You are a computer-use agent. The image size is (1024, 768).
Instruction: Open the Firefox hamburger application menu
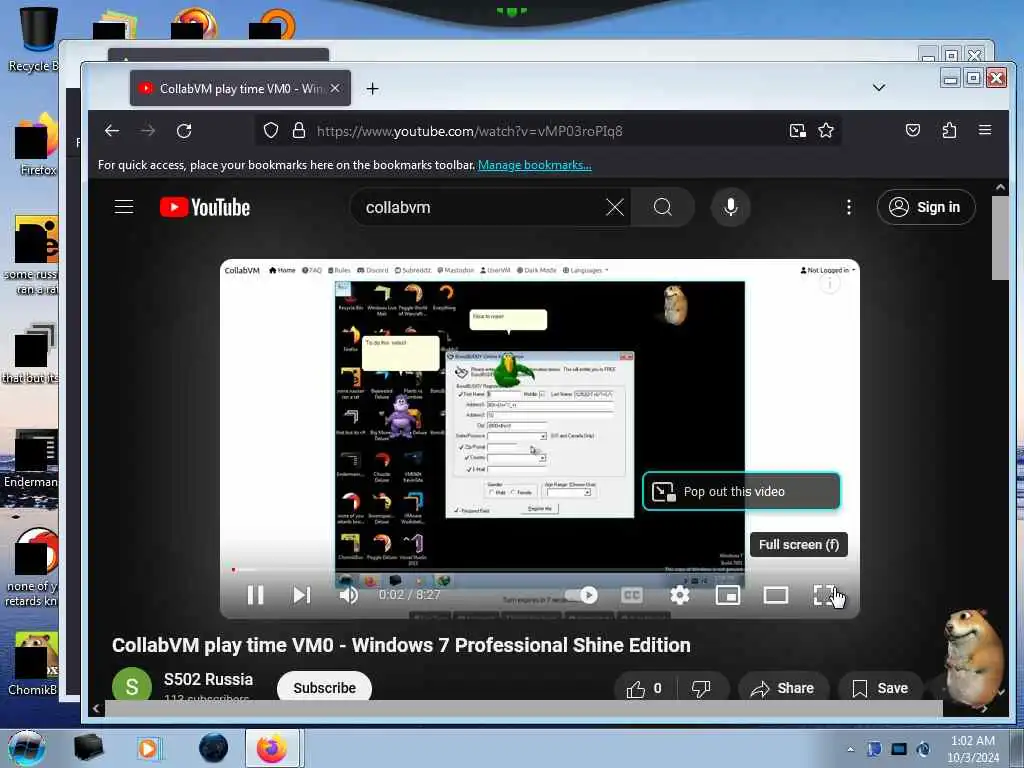coord(985,130)
